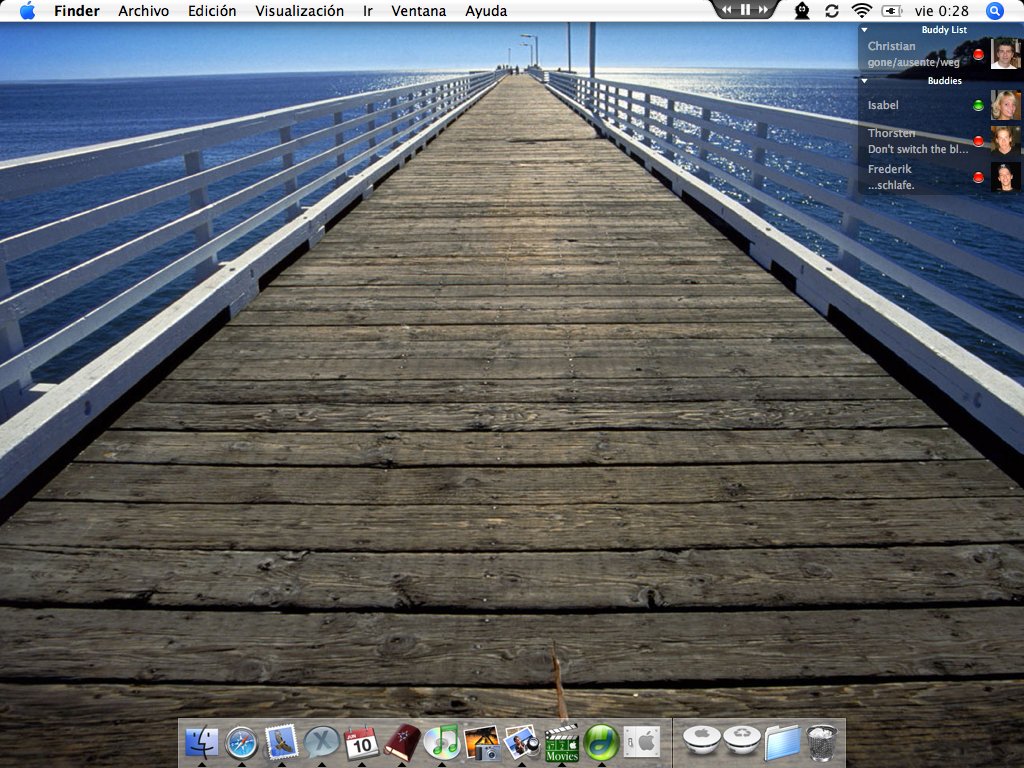
Task: Click the recycle-logo bowl icon in Dock
Action: pos(742,739)
